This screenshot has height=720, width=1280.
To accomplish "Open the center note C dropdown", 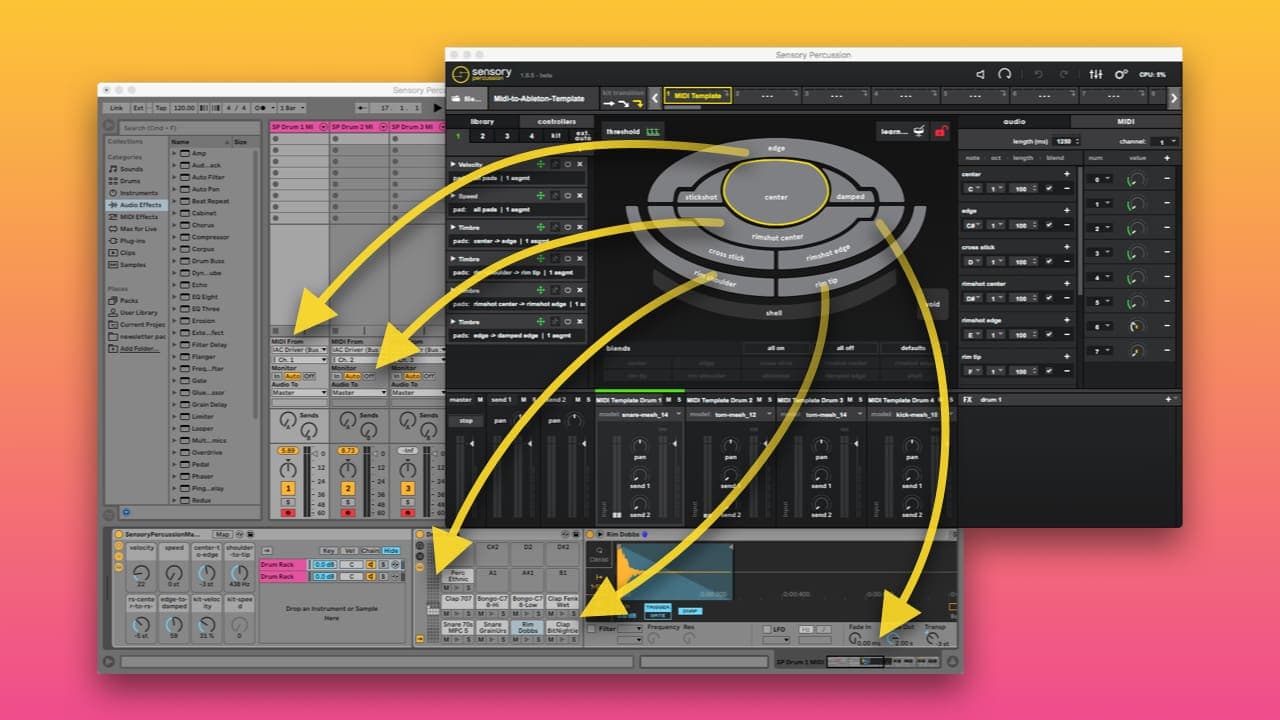I will tap(971, 189).
